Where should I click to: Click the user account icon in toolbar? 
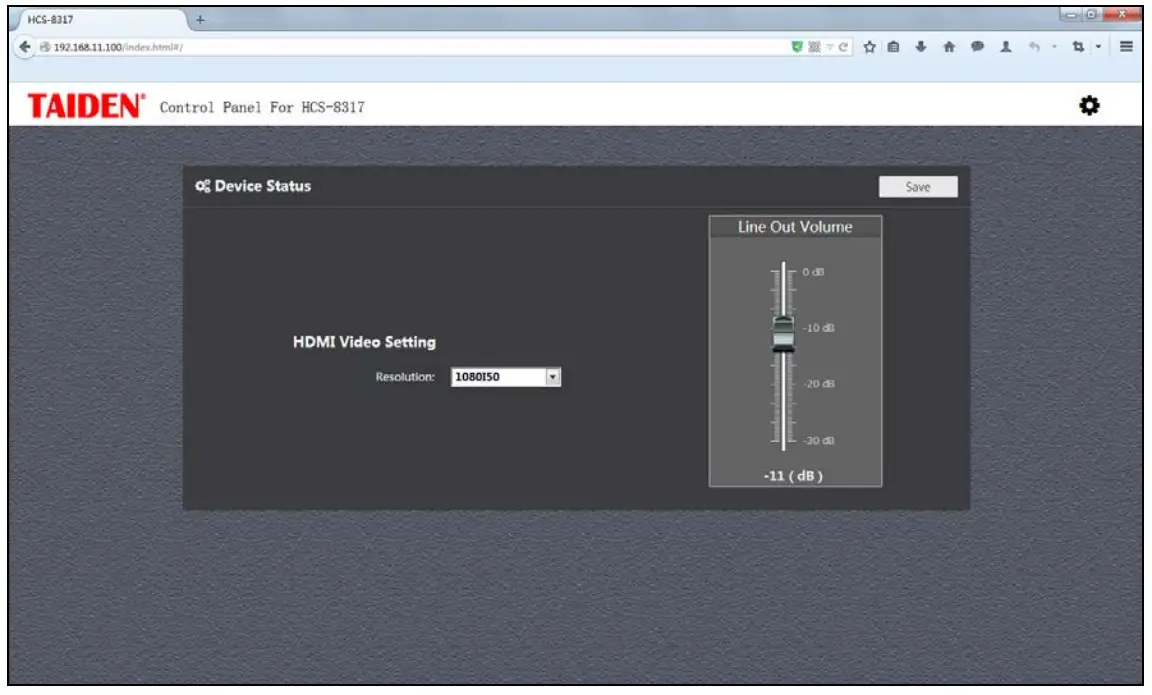point(1007,46)
